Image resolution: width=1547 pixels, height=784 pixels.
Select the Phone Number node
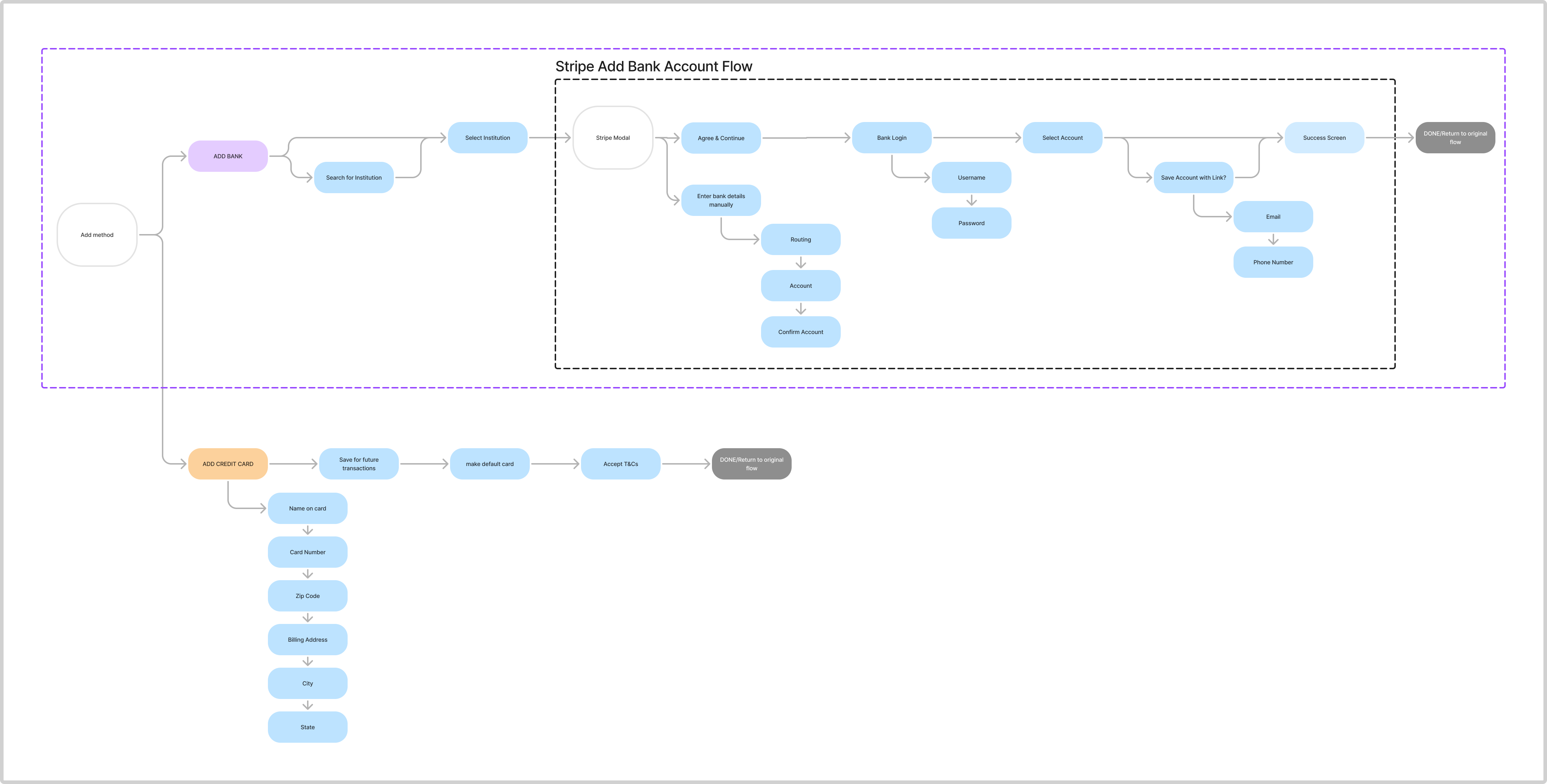click(x=1273, y=262)
